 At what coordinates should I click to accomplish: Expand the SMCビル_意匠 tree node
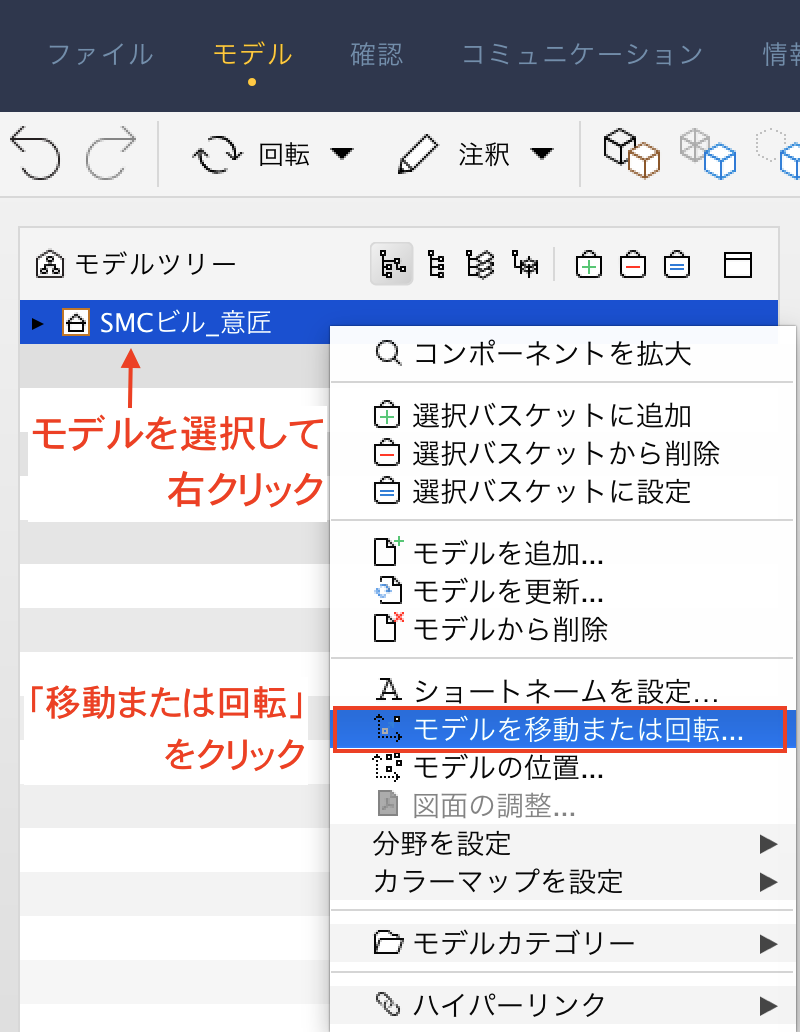point(38,323)
